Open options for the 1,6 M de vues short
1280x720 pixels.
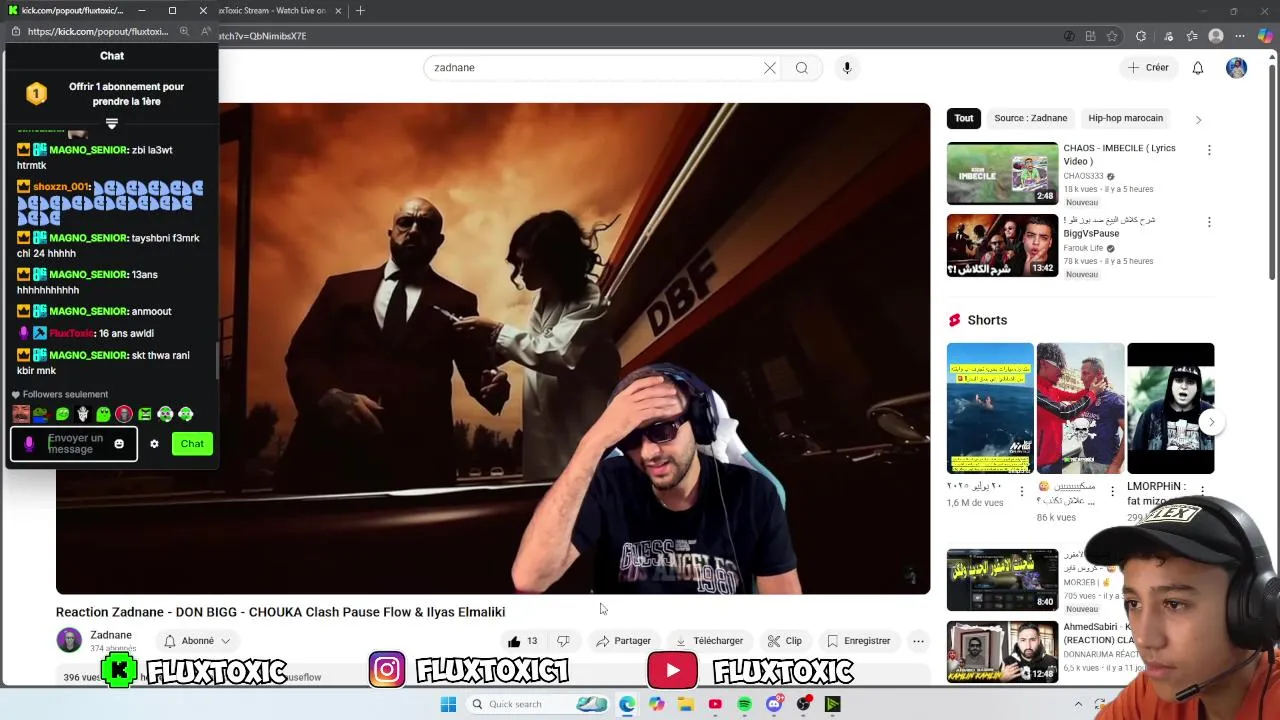[x=1021, y=491]
